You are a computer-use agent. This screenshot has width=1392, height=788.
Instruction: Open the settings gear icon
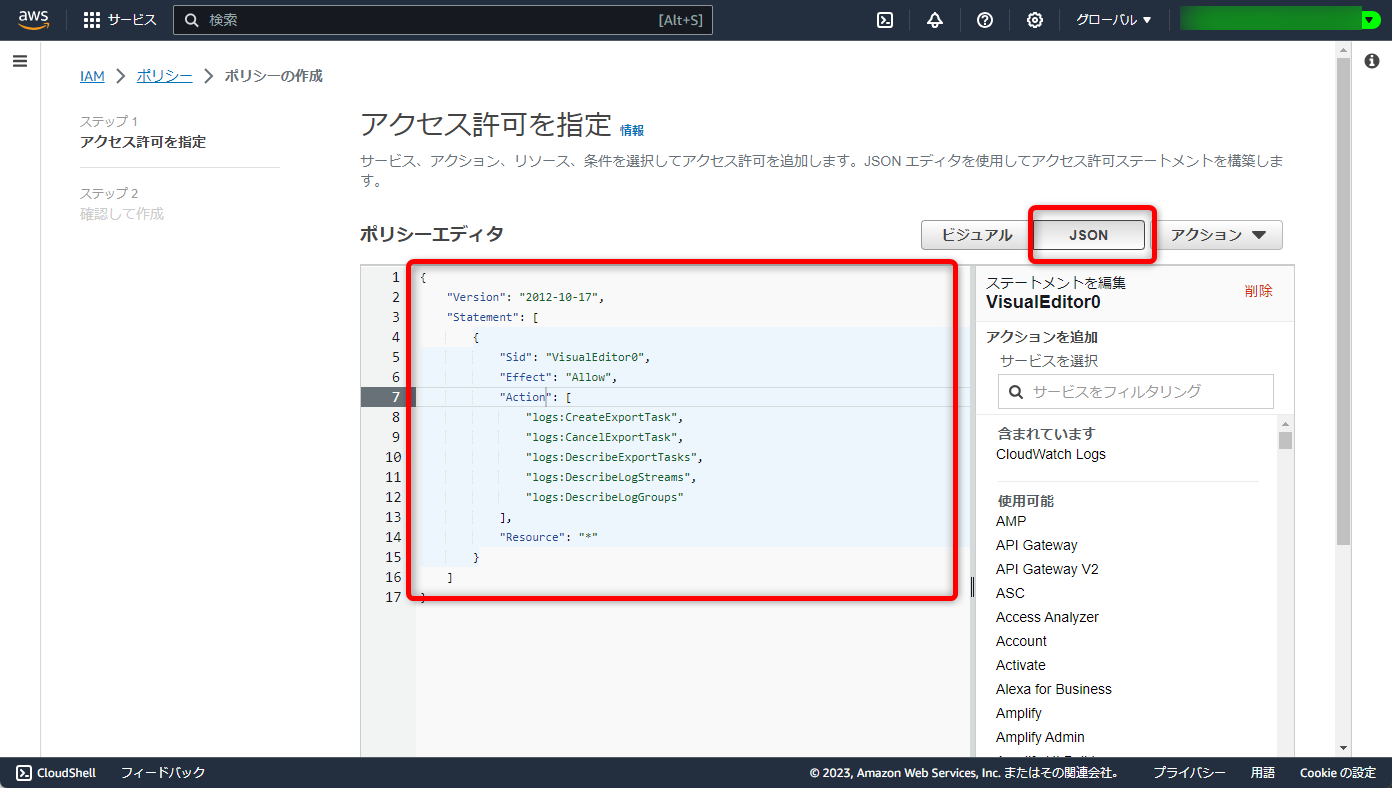tap(1034, 19)
